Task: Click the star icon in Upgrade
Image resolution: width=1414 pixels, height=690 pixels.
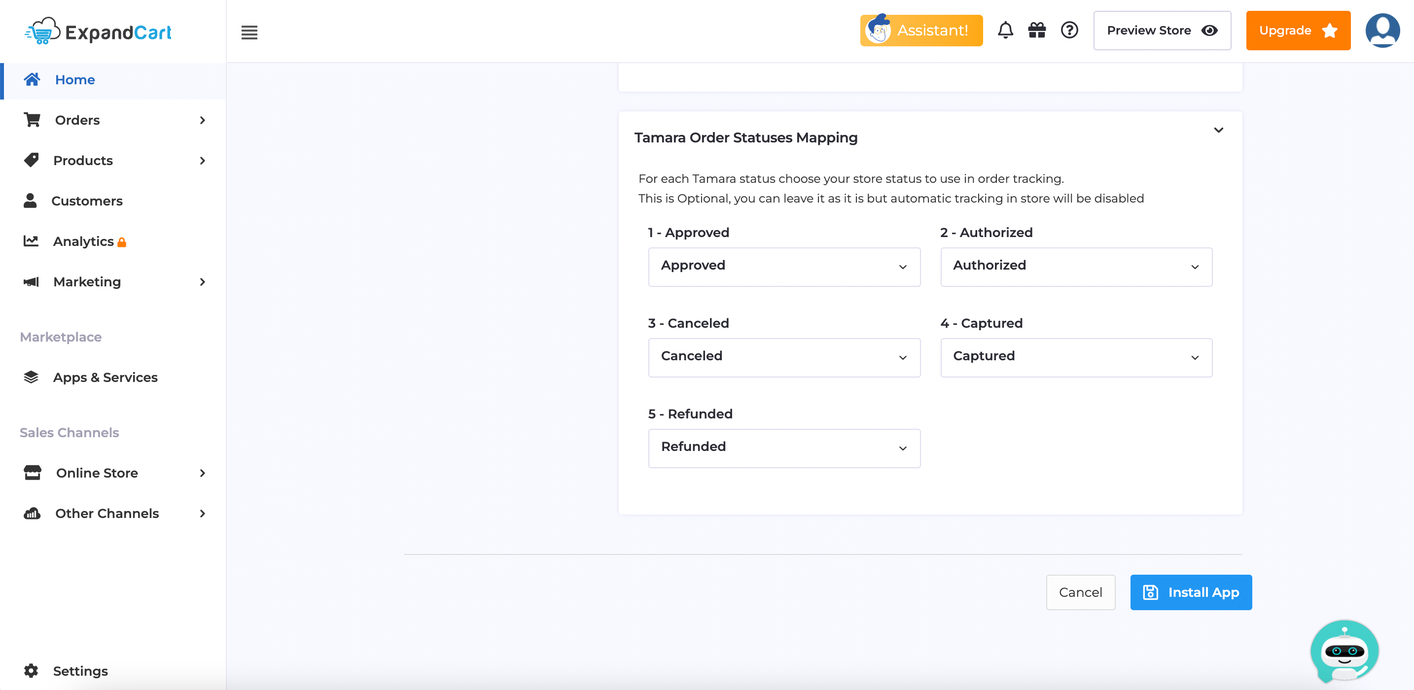Action: point(1330,31)
